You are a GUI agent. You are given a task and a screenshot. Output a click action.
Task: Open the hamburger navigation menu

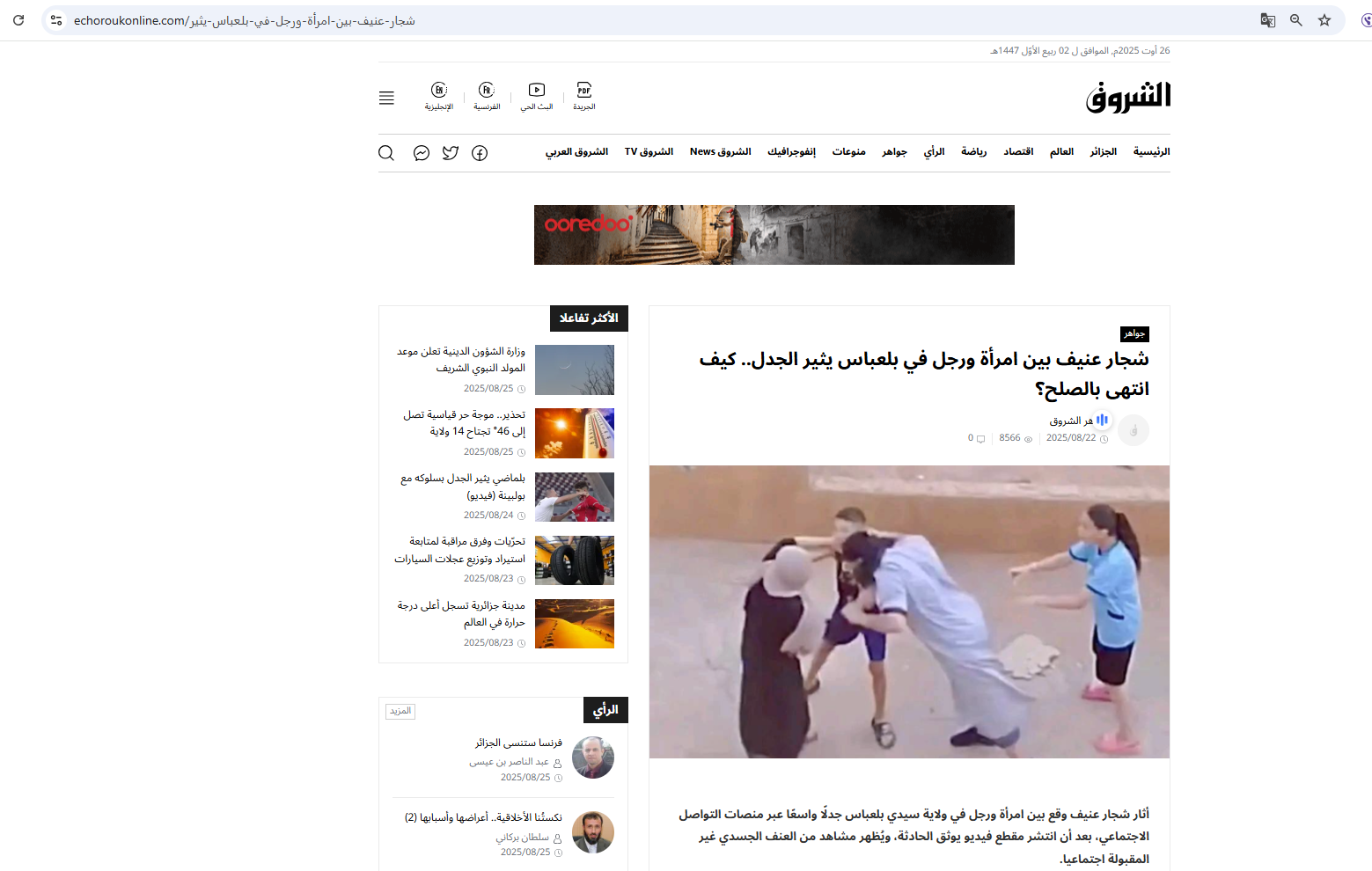[x=386, y=97]
